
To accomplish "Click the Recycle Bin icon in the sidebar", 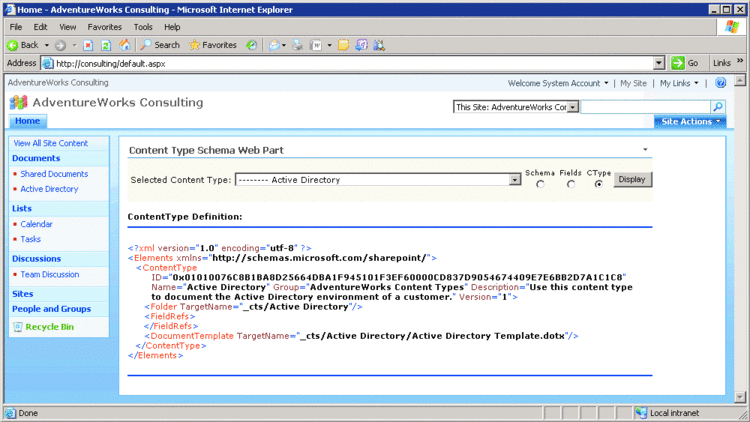I will (18, 327).
